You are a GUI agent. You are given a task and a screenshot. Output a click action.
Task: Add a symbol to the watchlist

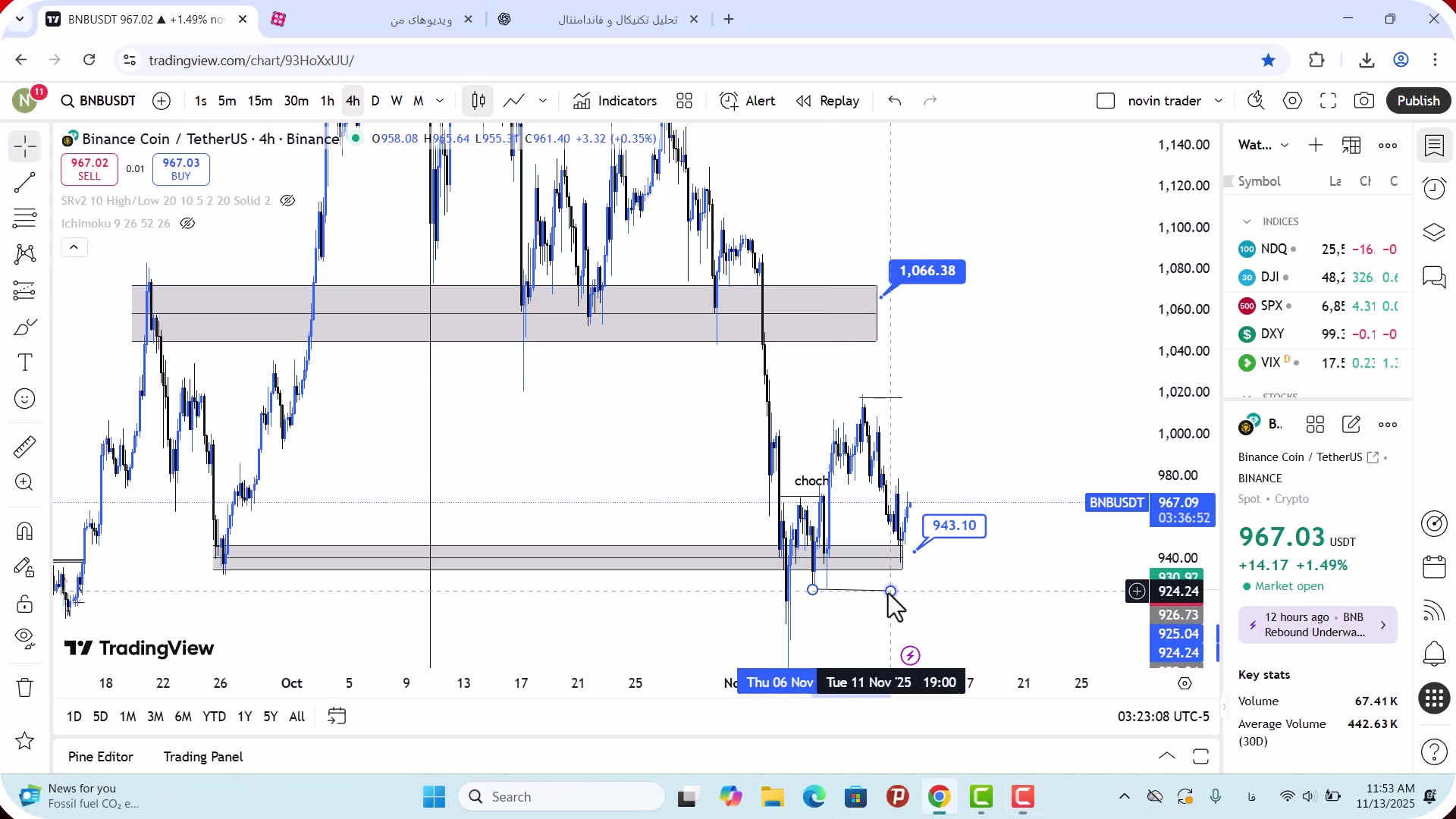tap(1316, 145)
